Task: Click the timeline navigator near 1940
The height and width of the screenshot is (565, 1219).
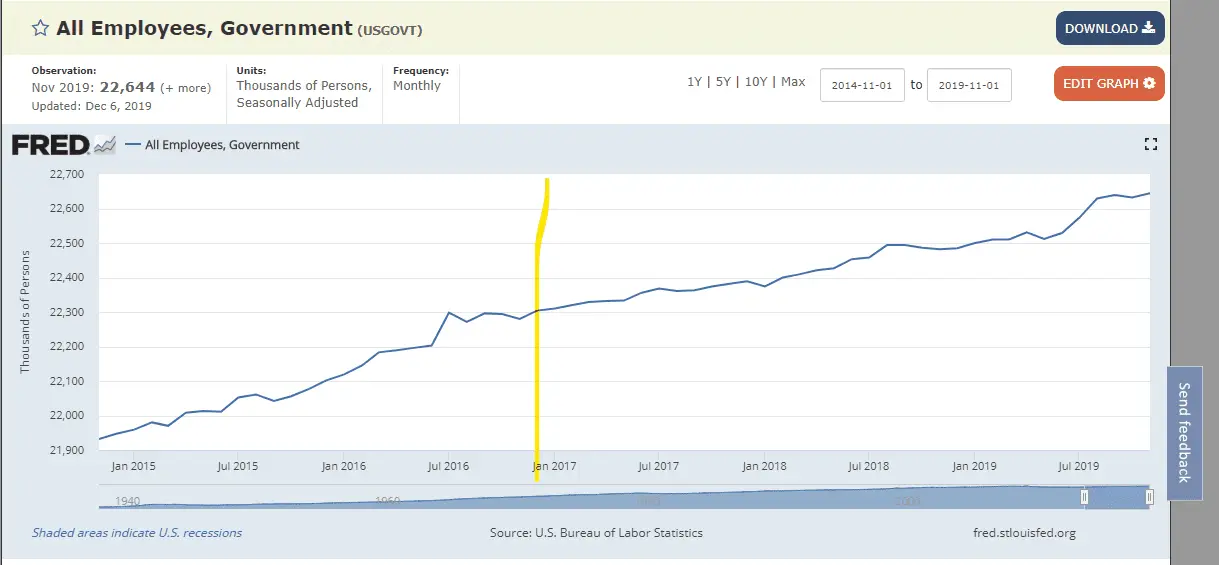Action: [x=127, y=500]
